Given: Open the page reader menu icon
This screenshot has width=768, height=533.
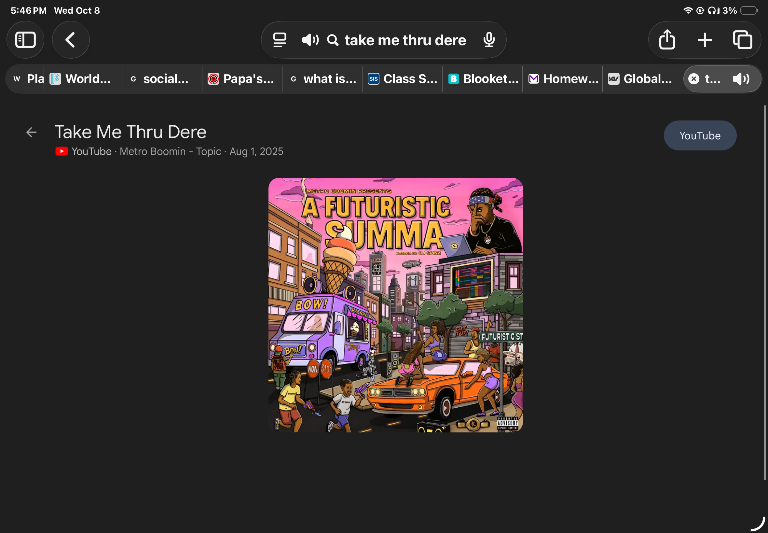Looking at the screenshot, I should pos(279,40).
